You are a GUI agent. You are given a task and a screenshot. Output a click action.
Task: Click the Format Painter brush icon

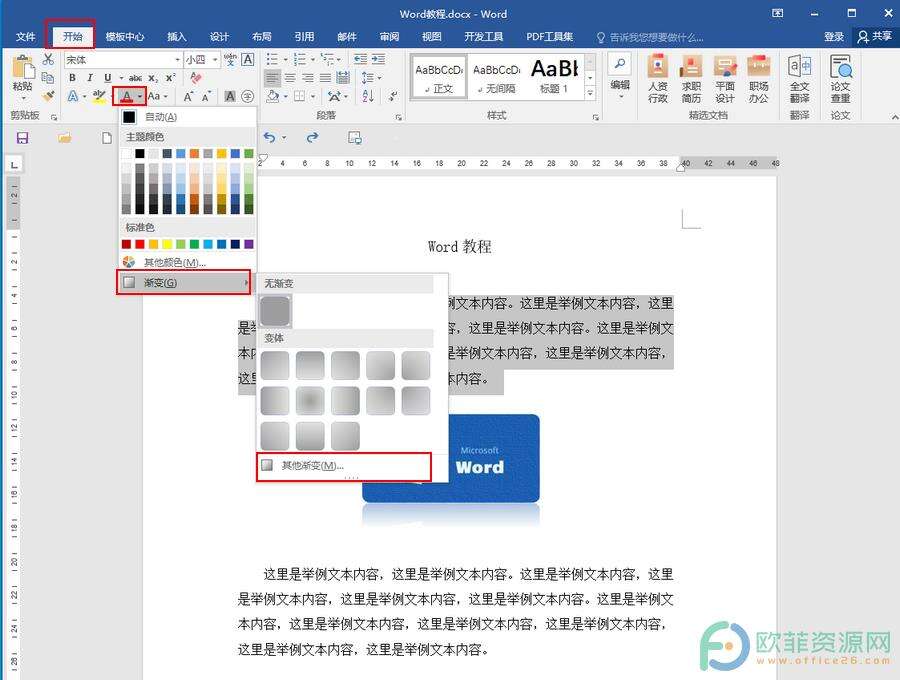coord(48,96)
